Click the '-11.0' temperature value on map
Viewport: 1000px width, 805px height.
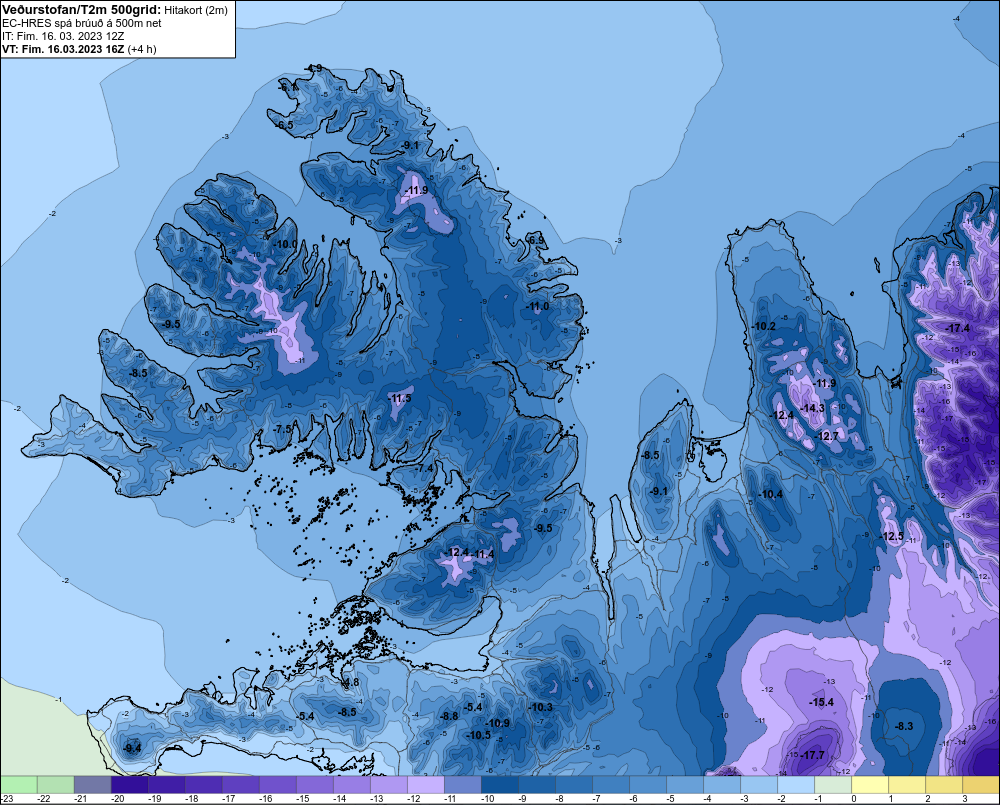[537, 307]
